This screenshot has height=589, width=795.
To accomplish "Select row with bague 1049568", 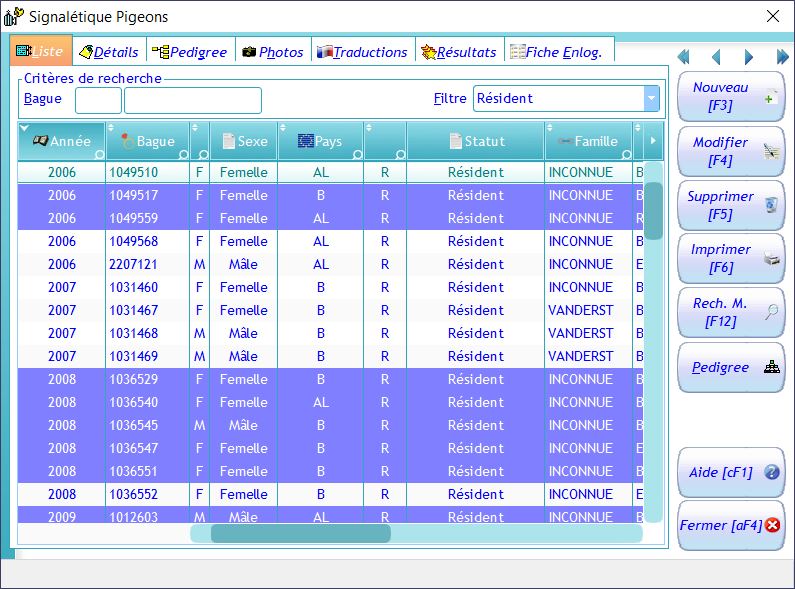I will (331, 241).
